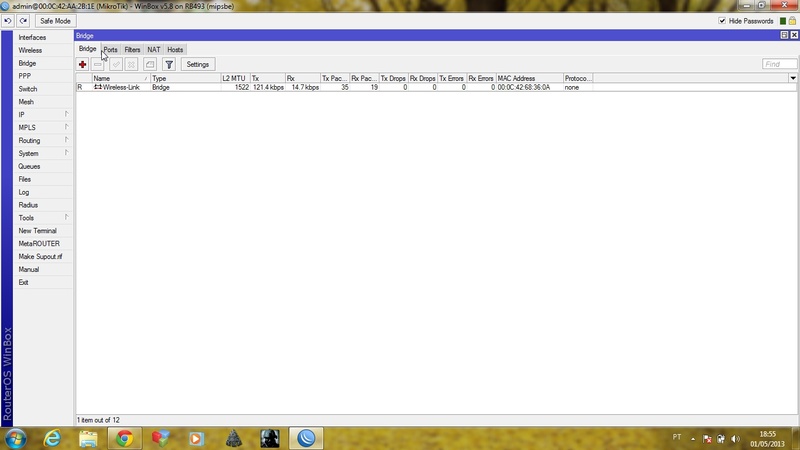Open Files in sidebar menu
The height and width of the screenshot is (450, 800).
pos(43,179)
